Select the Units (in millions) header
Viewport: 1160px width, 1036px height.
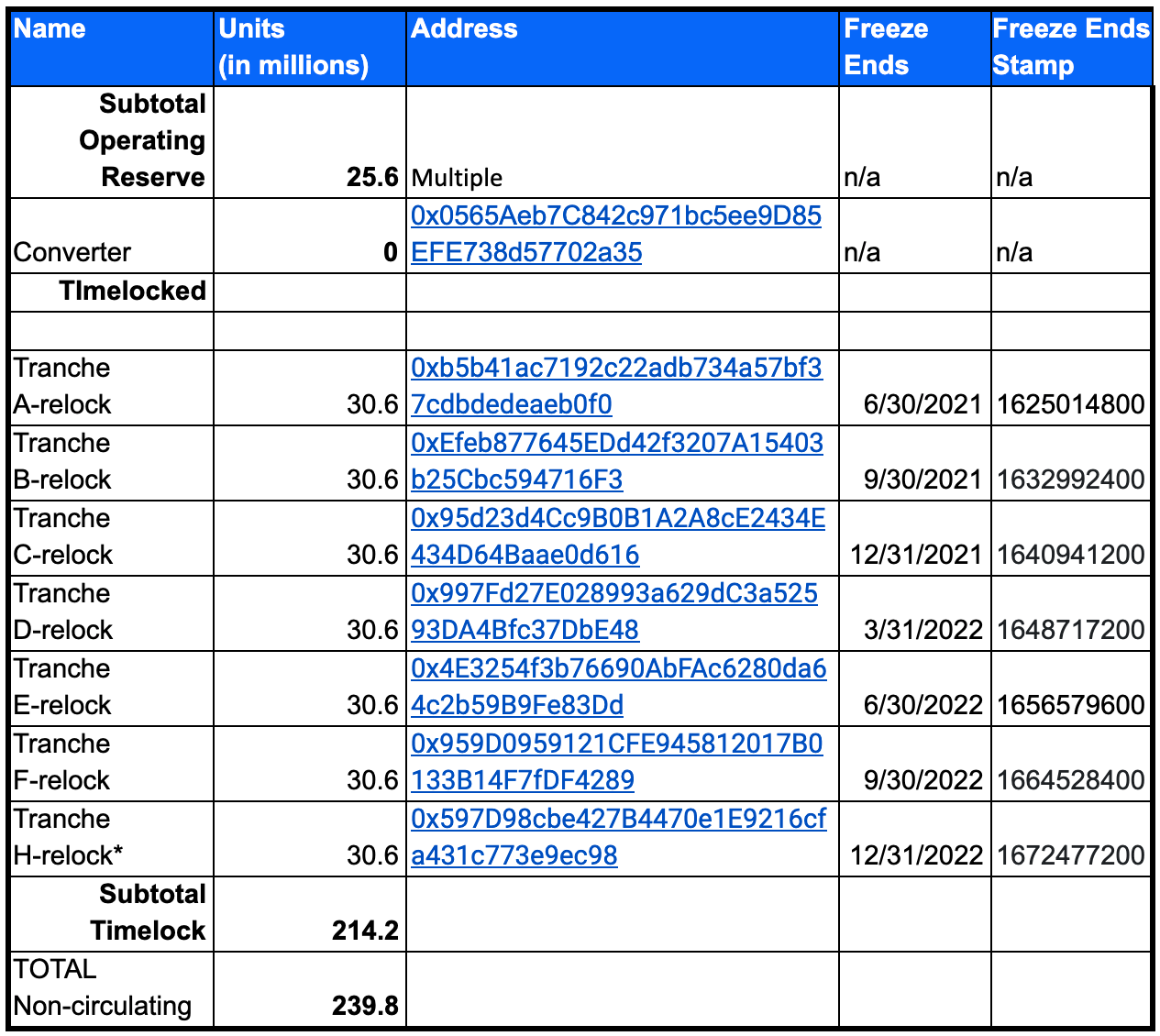pos(310,48)
